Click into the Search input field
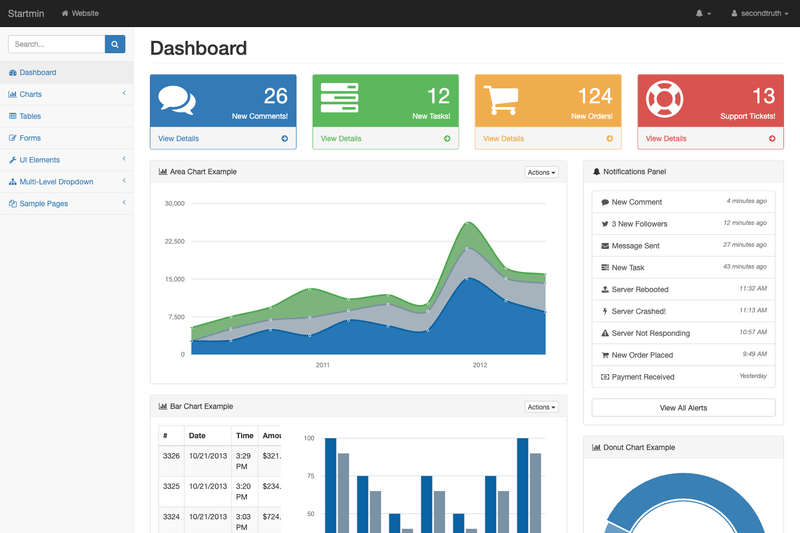 click(x=57, y=44)
